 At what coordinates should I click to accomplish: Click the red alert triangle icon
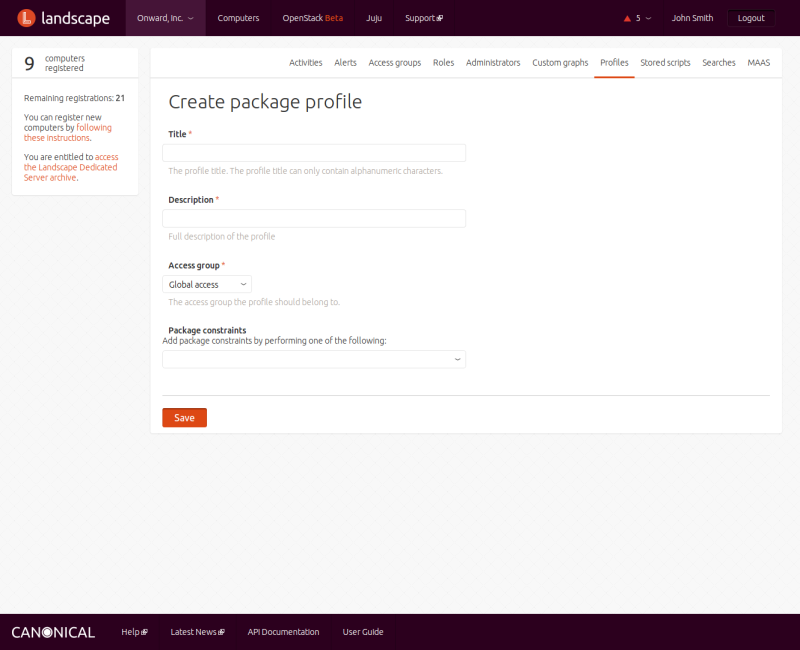627,18
